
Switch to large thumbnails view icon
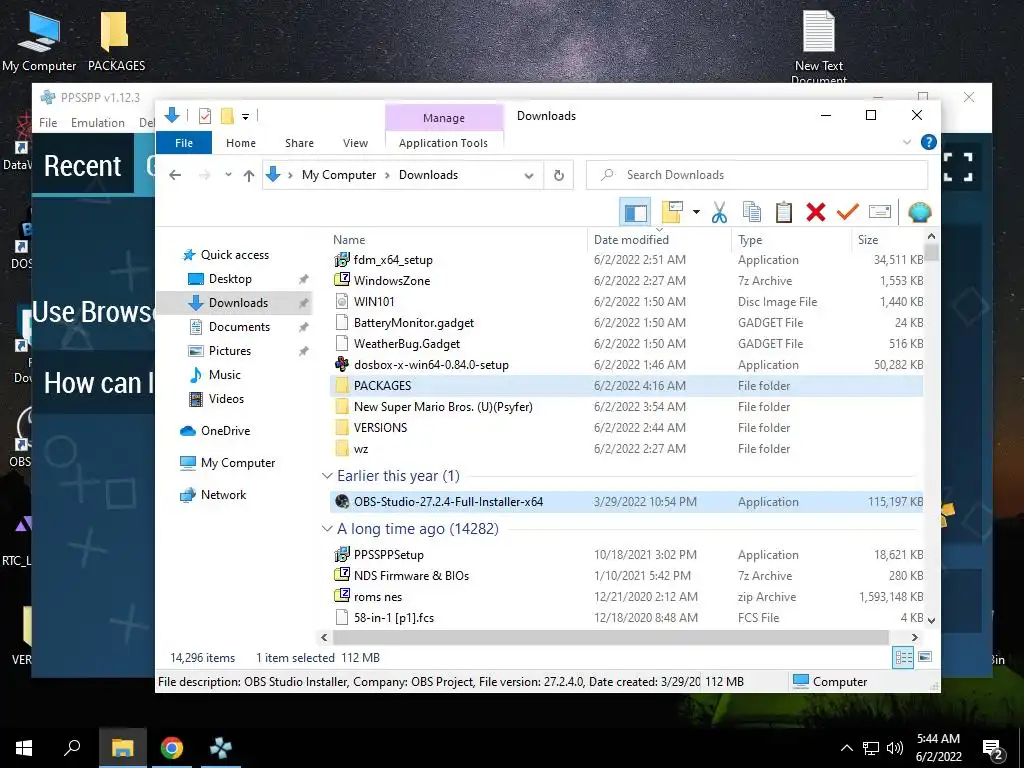coord(925,657)
